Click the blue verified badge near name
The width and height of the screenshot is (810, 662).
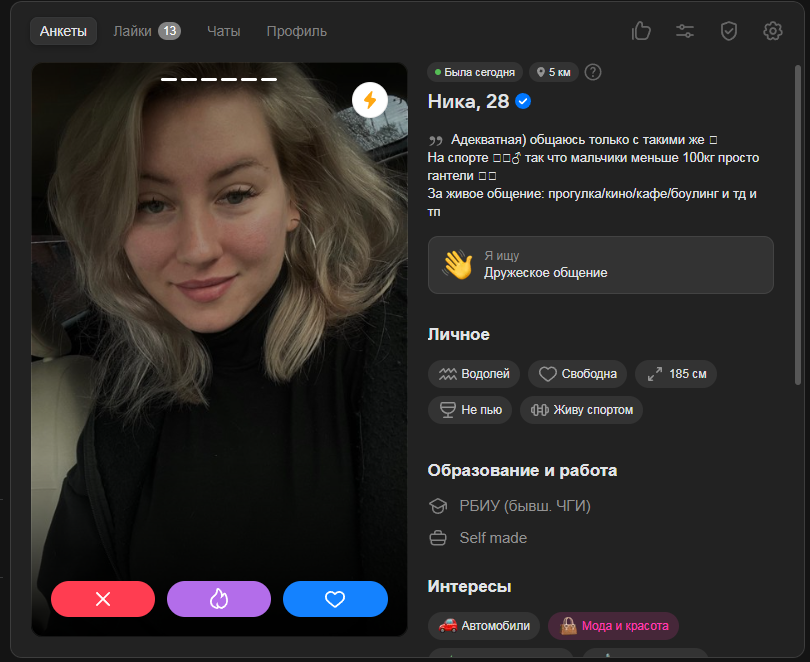click(523, 101)
